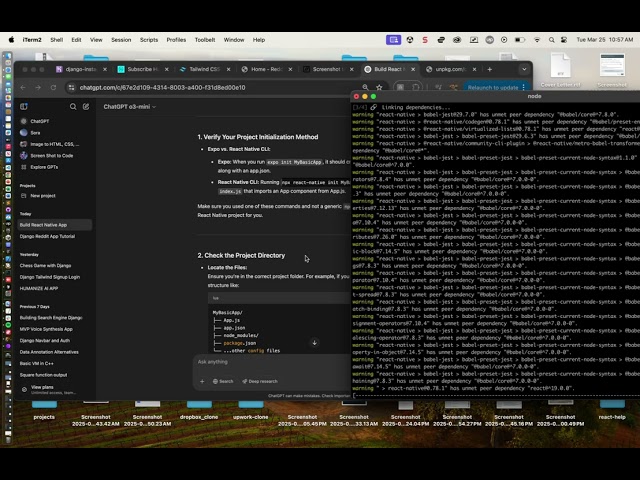Open Sora in the sidebar
This screenshot has width=640, height=480.
[x=35, y=133]
